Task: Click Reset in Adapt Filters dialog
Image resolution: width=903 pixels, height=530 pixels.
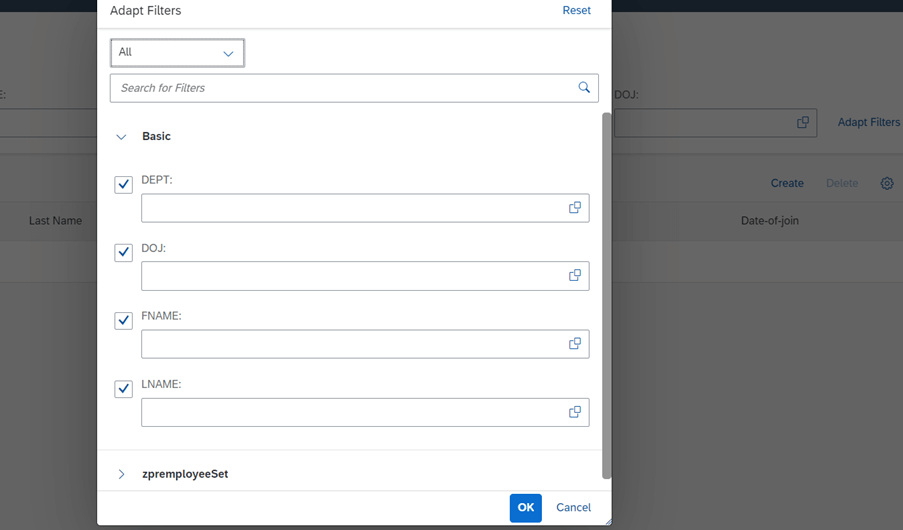Action: 576,10
